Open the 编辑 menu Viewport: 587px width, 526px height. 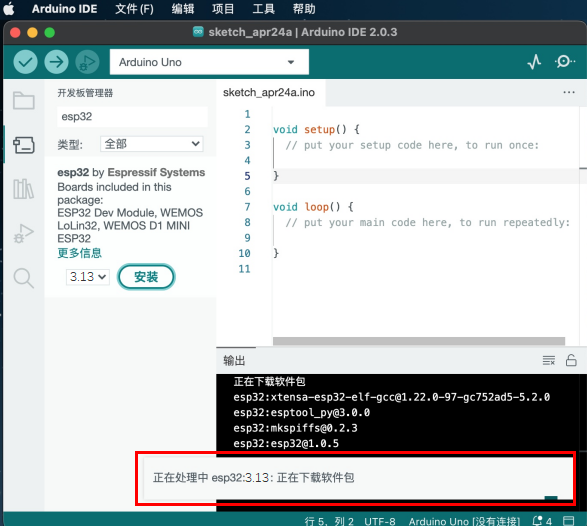[x=183, y=9]
